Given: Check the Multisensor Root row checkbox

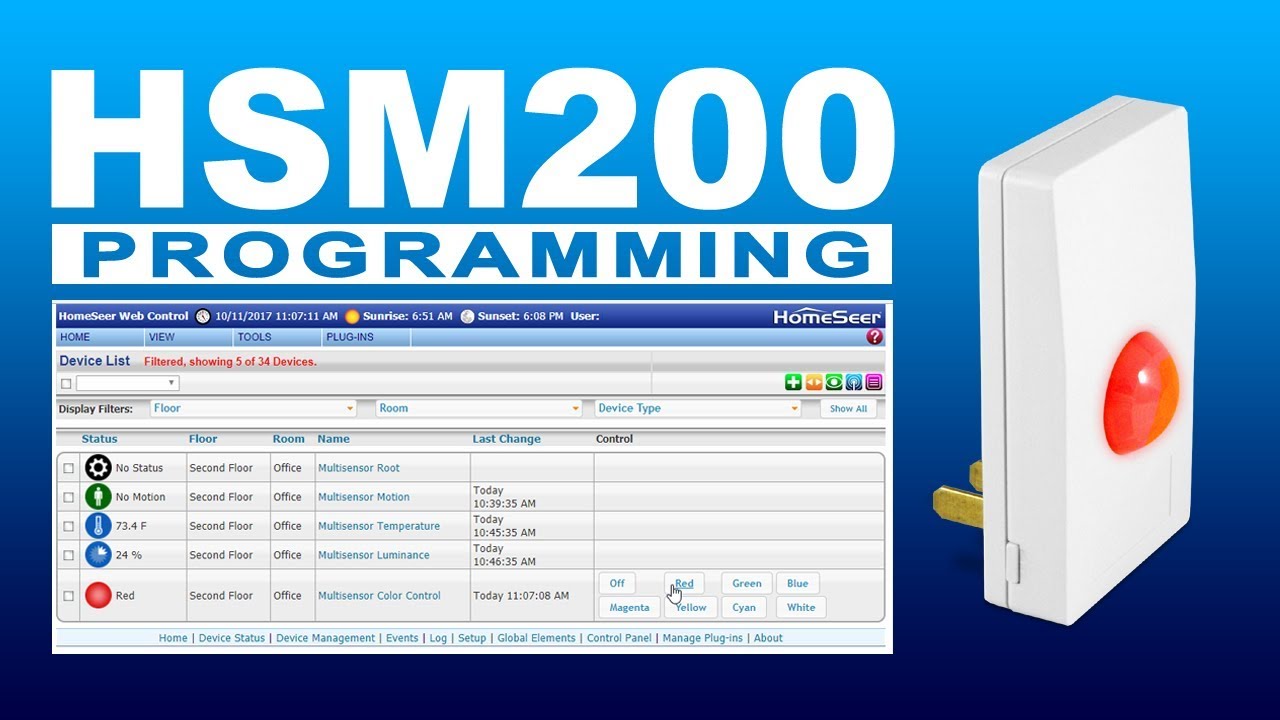Looking at the screenshot, I should point(68,468).
